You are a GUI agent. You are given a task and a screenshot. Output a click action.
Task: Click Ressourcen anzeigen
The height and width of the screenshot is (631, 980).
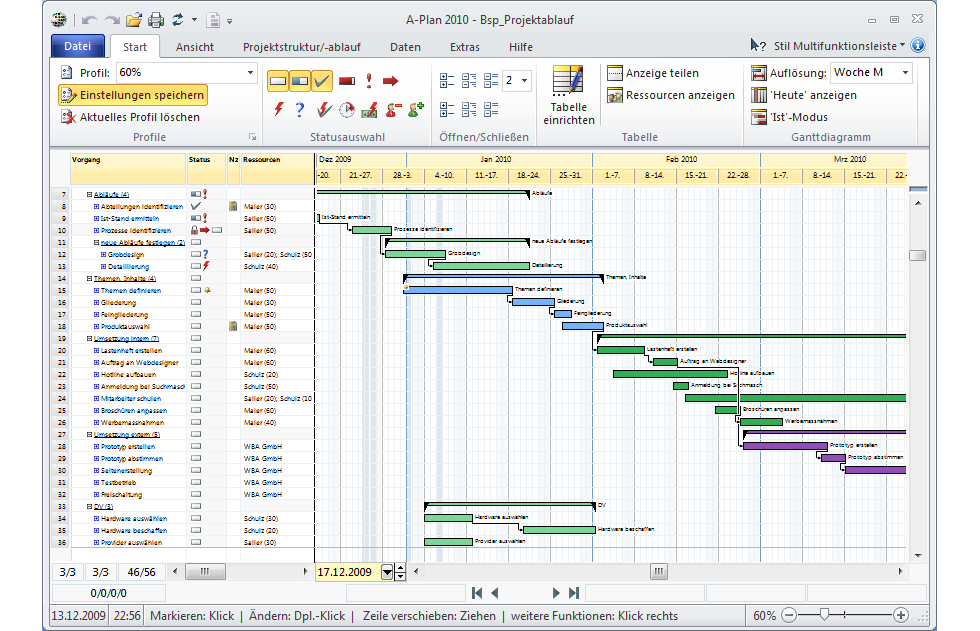coord(671,95)
